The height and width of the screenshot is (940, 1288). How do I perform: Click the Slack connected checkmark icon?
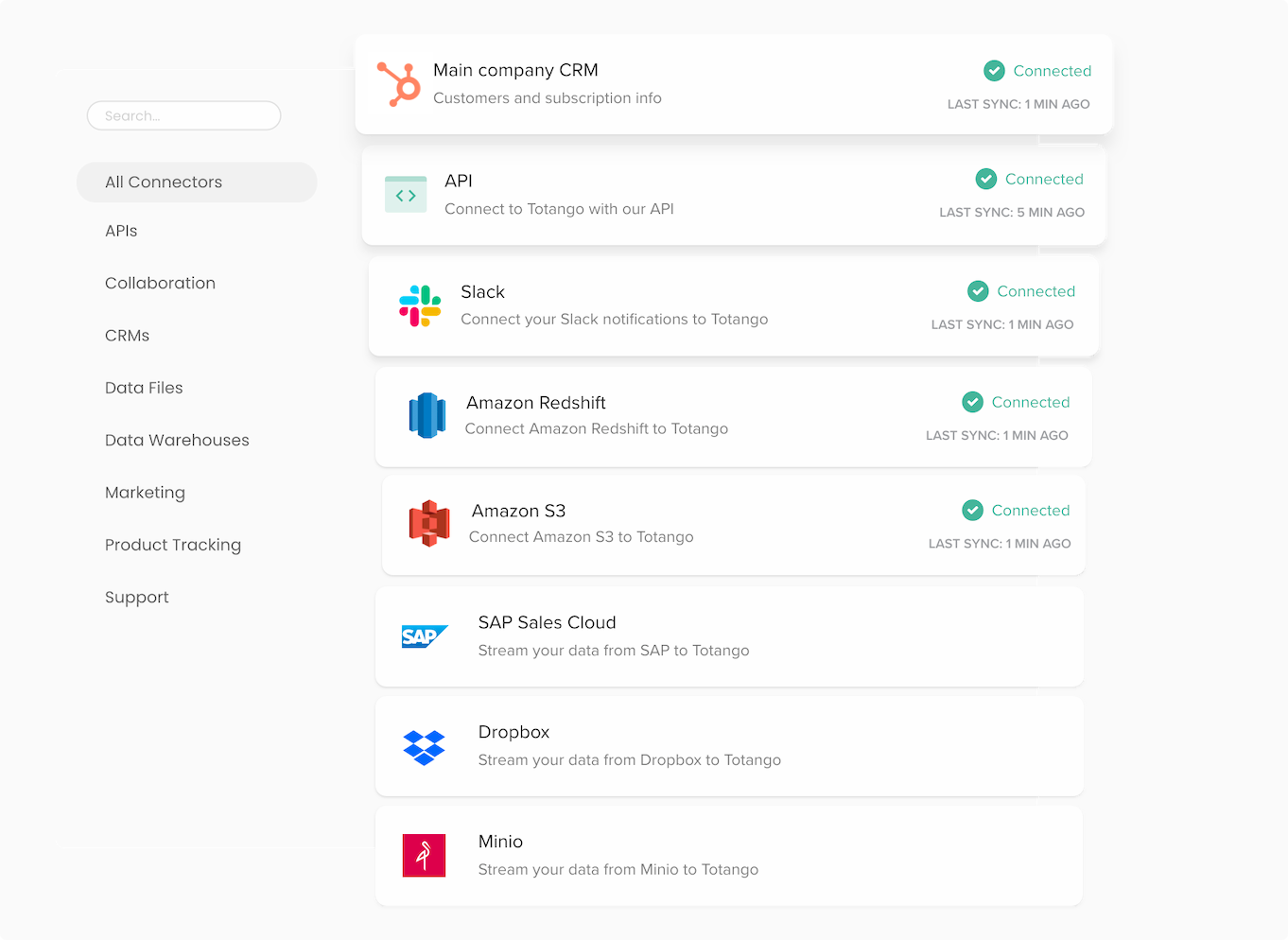click(978, 291)
